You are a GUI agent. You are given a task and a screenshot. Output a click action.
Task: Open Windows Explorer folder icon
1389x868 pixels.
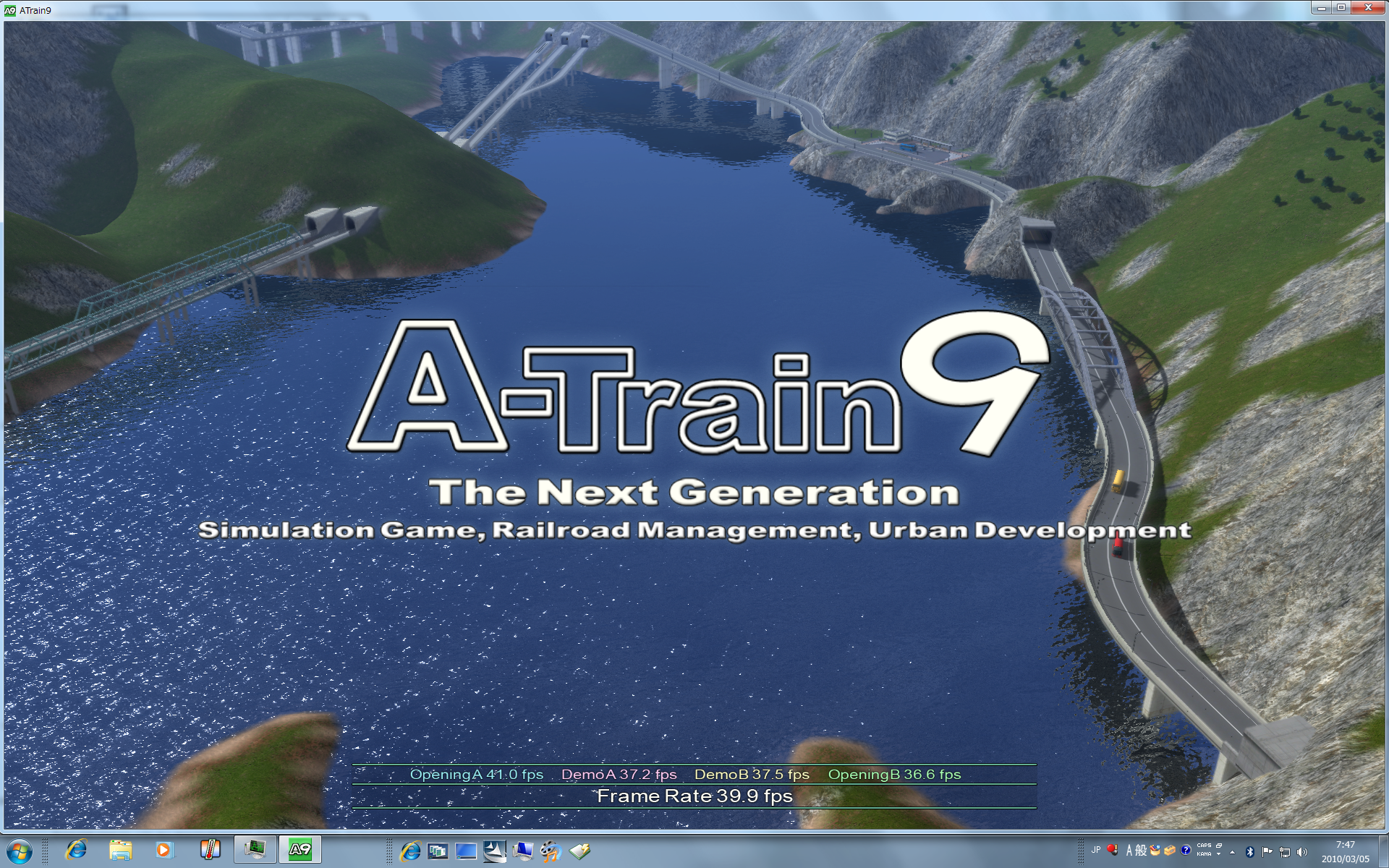coord(120,850)
